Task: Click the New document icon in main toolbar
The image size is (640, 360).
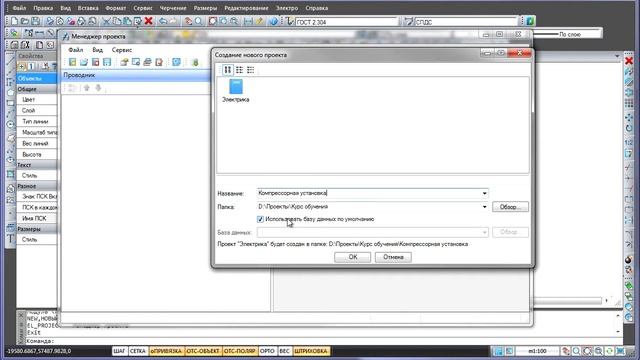Action: pyautogui.click(x=14, y=21)
